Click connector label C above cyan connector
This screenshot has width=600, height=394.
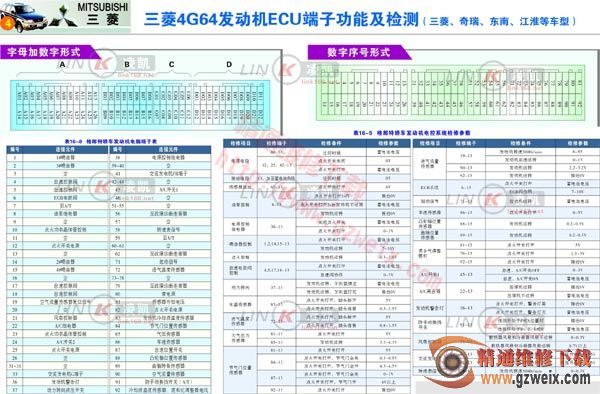pos(171,64)
